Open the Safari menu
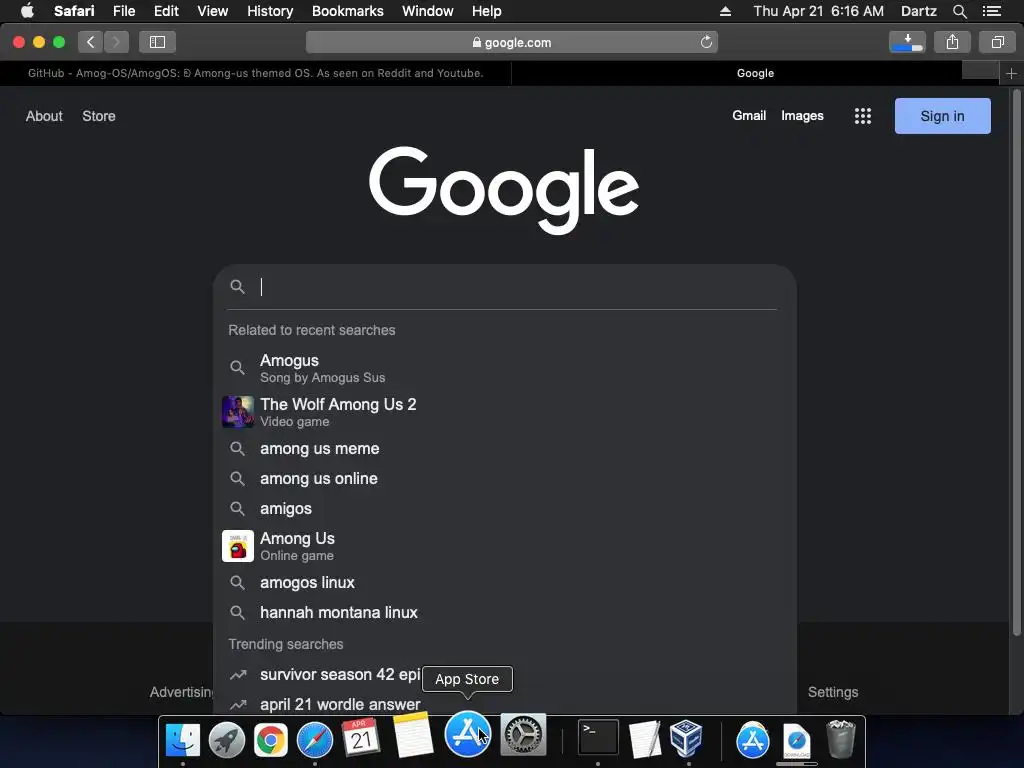Screen dimensions: 1024x768 coord(74,11)
